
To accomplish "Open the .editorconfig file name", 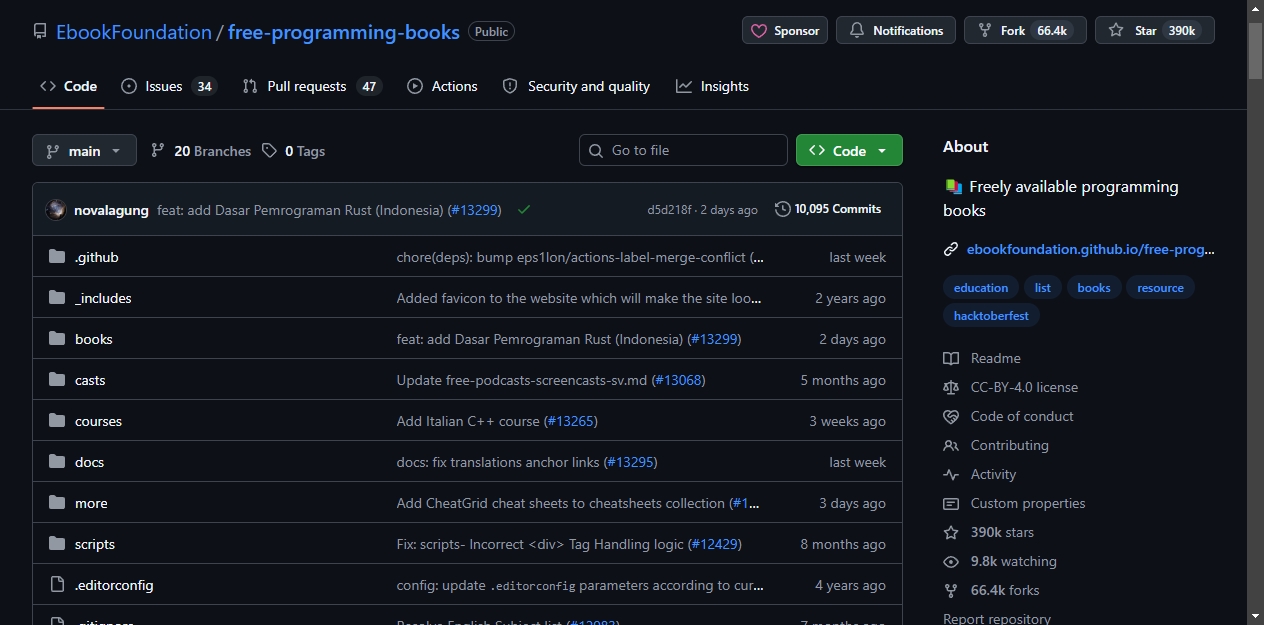I will 114,585.
